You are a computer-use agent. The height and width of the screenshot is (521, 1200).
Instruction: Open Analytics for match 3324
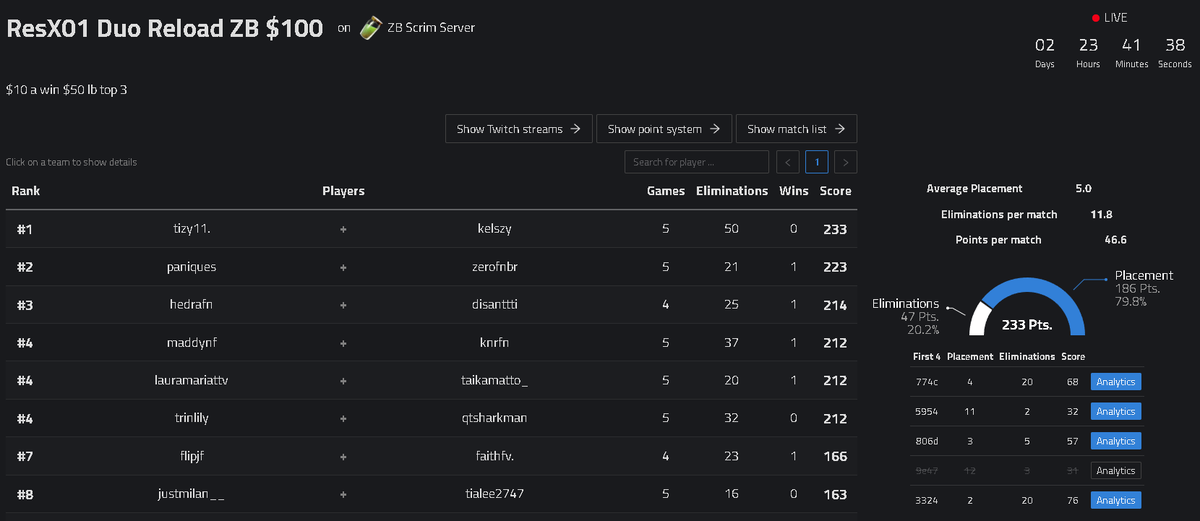pos(1116,500)
